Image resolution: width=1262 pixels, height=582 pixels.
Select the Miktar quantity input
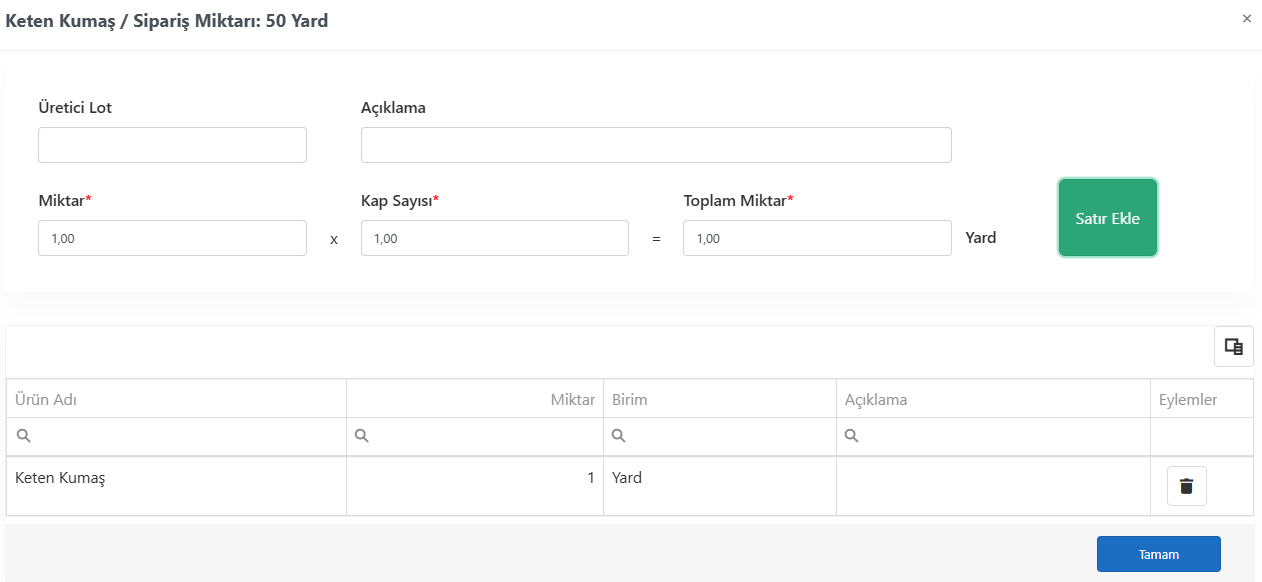pos(172,238)
